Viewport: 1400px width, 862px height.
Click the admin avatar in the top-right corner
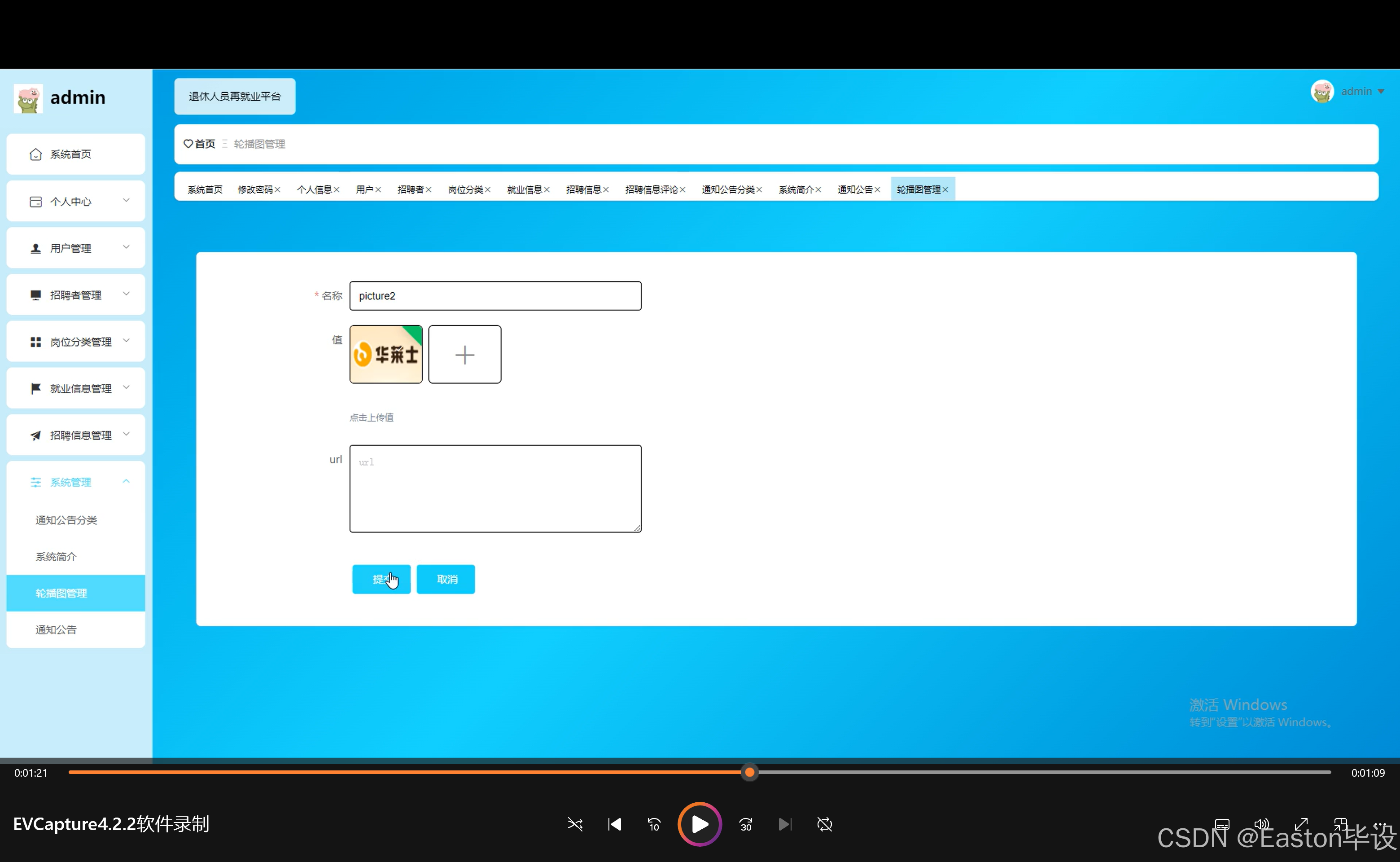click(1322, 91)
